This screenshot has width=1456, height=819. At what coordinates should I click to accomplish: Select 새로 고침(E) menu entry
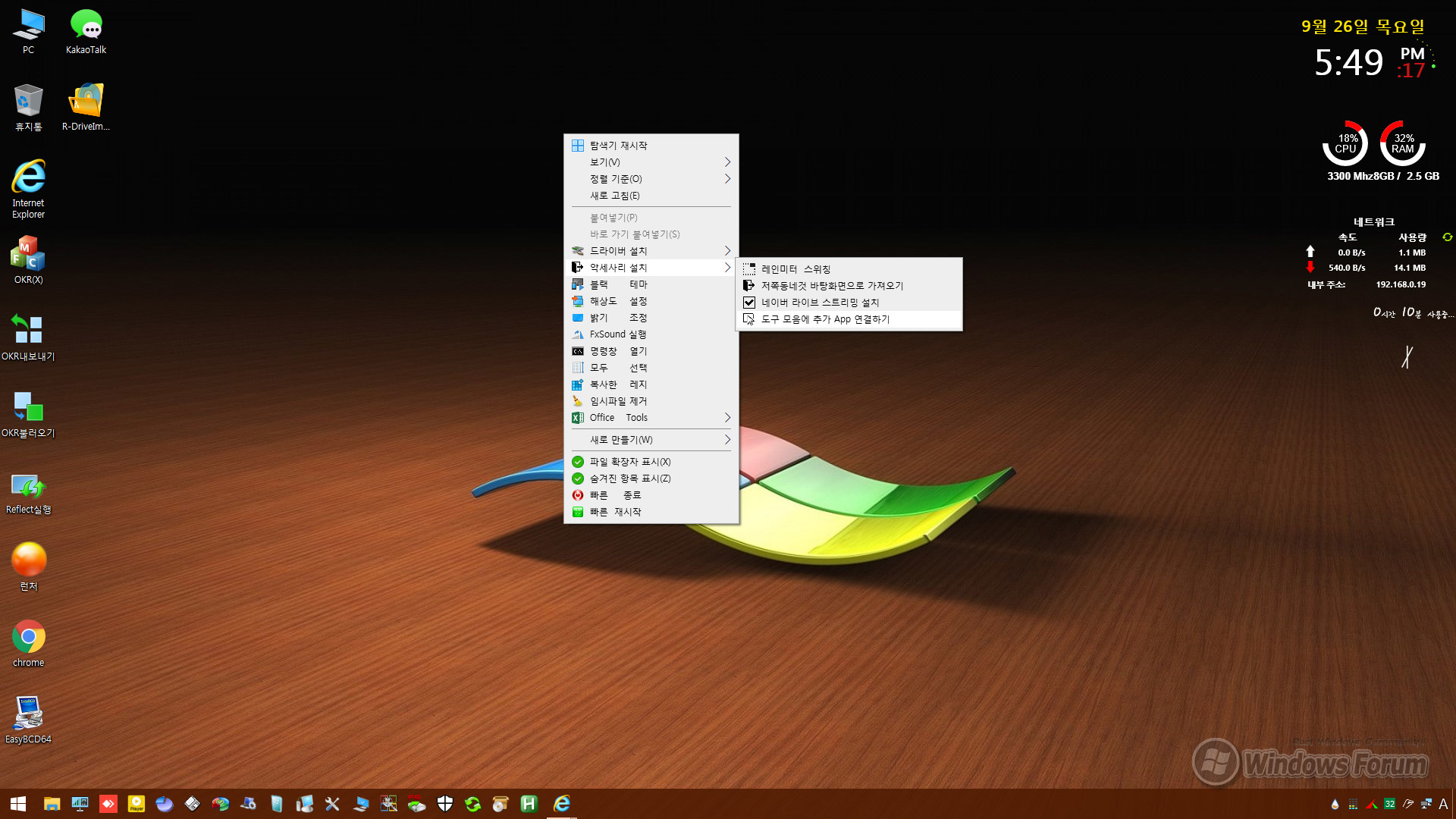click(651, 196)
